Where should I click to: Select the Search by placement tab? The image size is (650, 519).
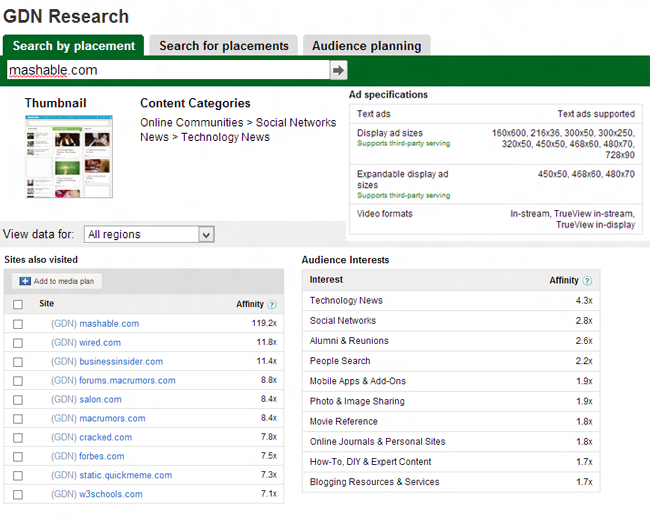click(x=73, y=46)
